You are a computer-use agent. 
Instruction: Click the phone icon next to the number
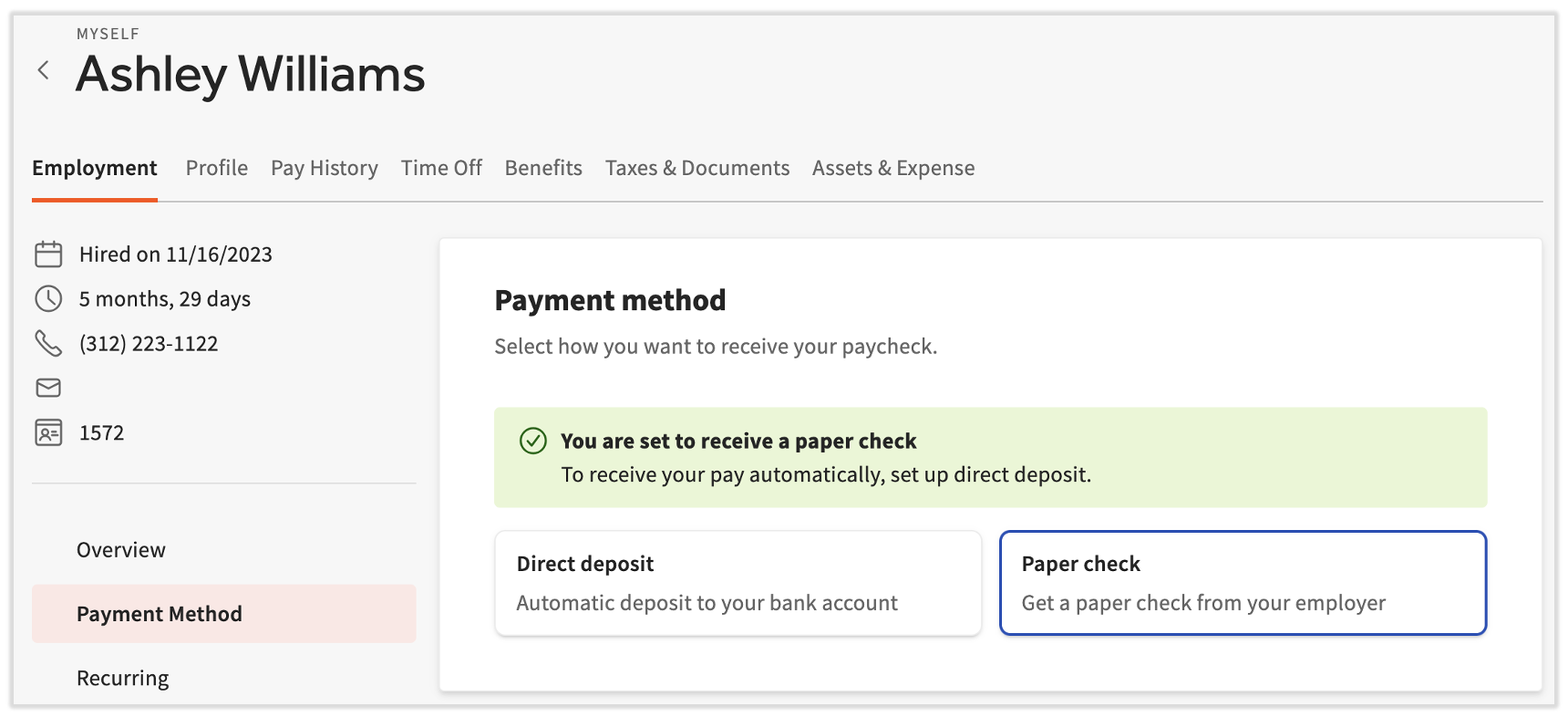tap(48, 343)
